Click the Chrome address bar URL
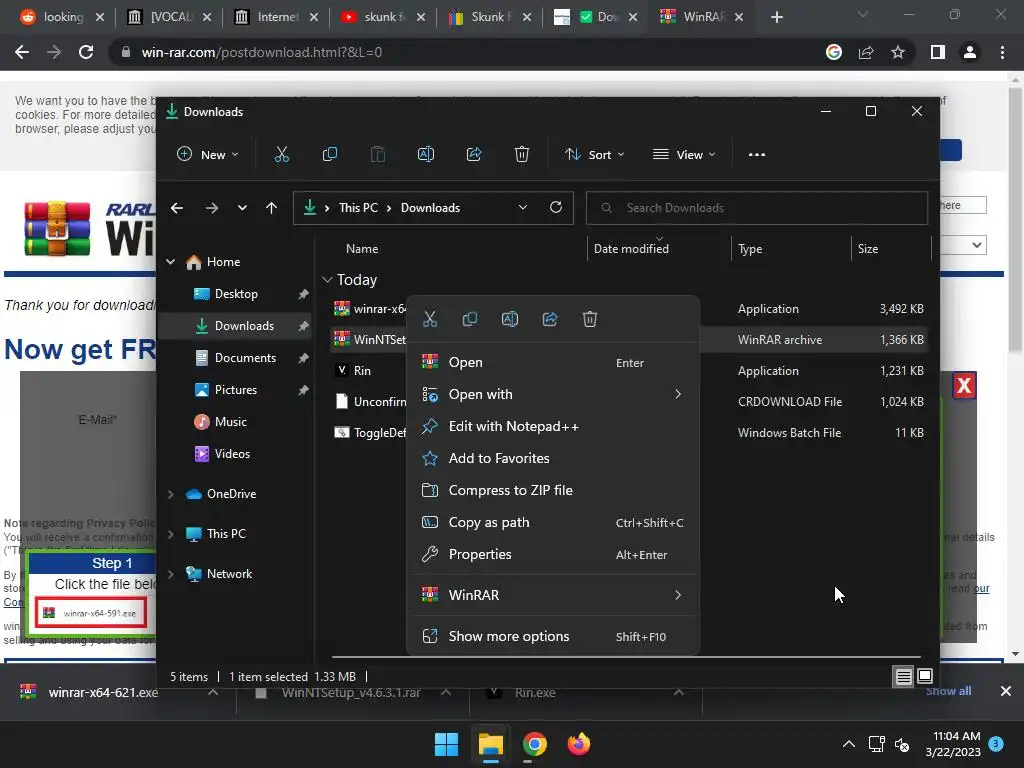 [262, 52]
